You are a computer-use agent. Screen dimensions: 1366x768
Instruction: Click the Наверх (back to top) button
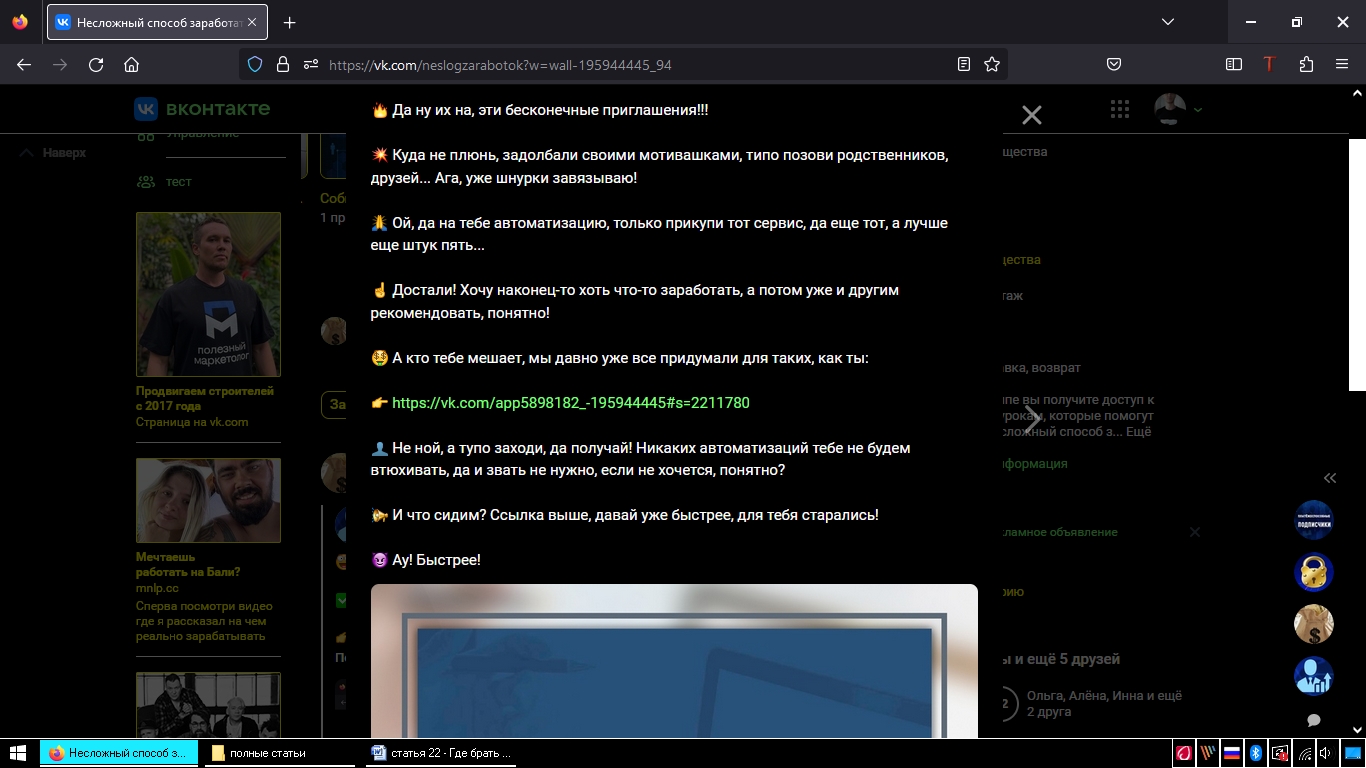[53, 153]
